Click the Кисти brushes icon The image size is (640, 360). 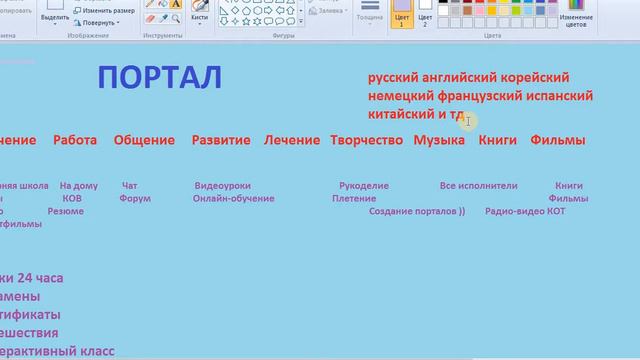click(x=200, y=6)
